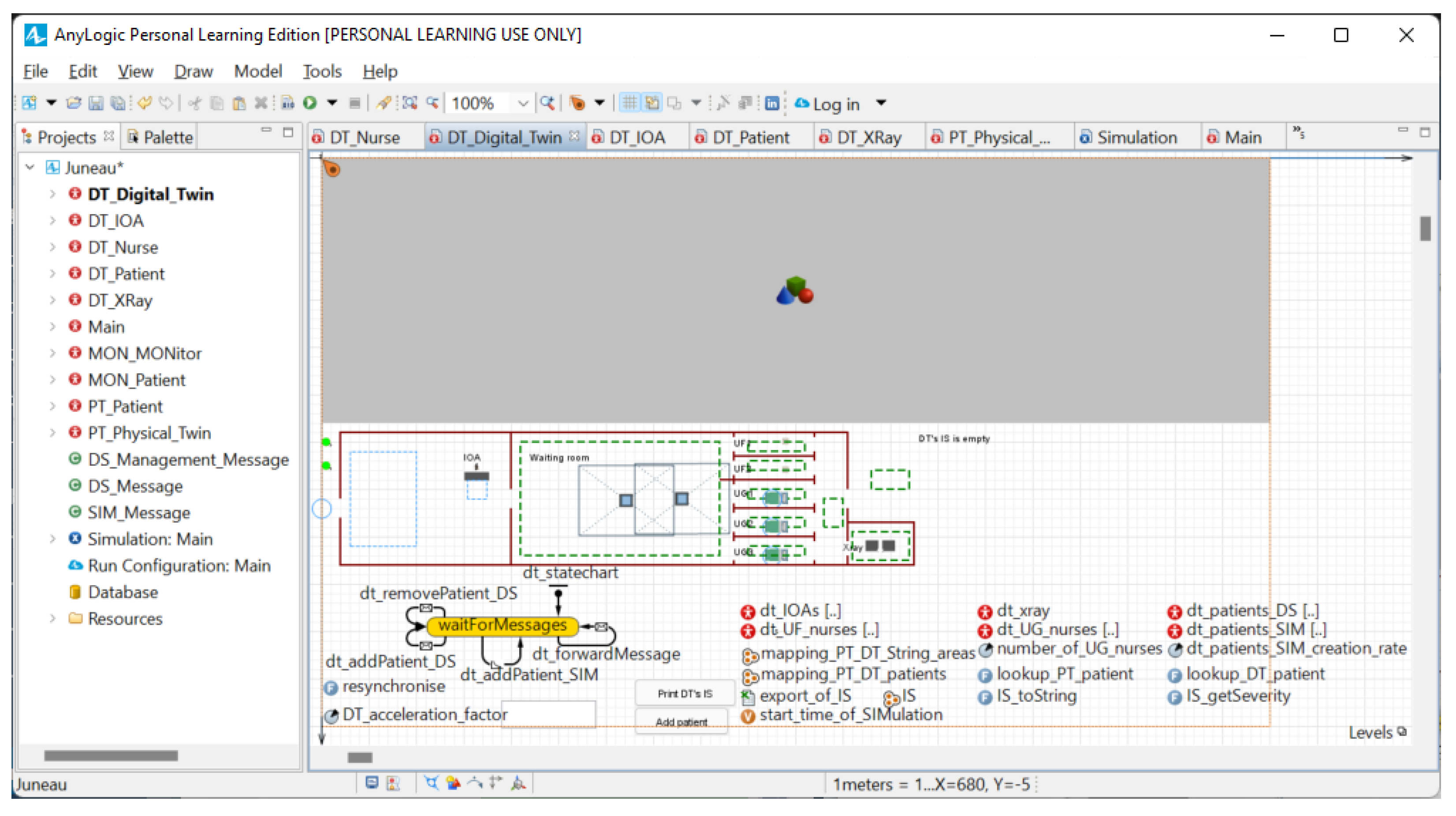This screenshot has width=1456, height=816.
Task: Click the Paste clipboard toolbar icon
Action: [239, 103]
